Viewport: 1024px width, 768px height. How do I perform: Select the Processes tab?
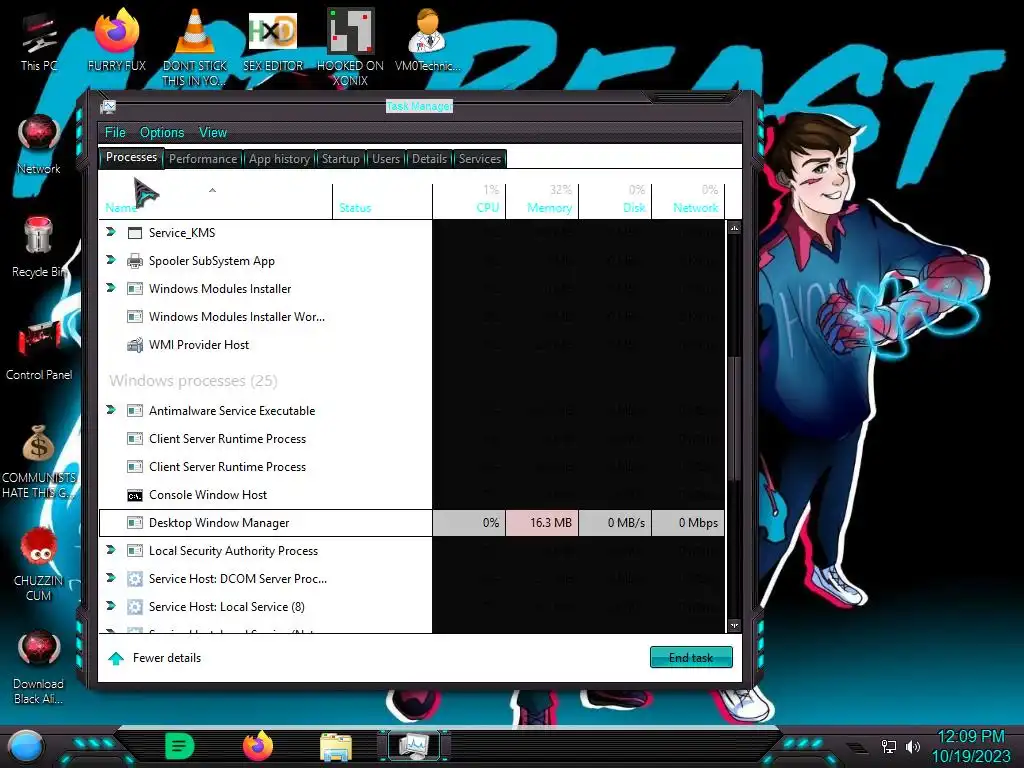pos(131,157)
